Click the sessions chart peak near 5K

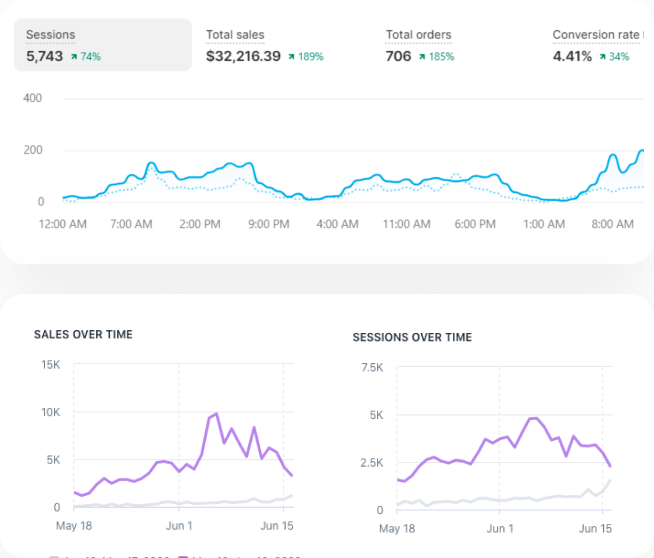tap(533, 418)
